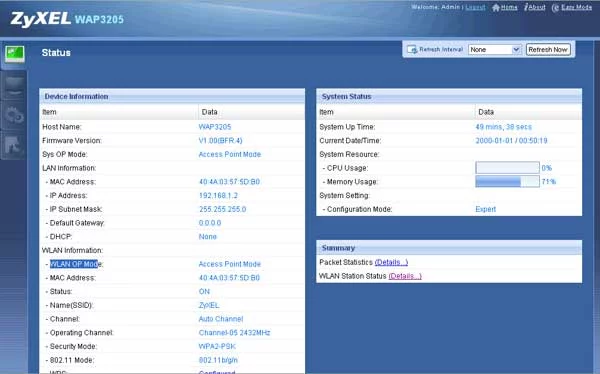Click the System Resource label

coord(349,154)
